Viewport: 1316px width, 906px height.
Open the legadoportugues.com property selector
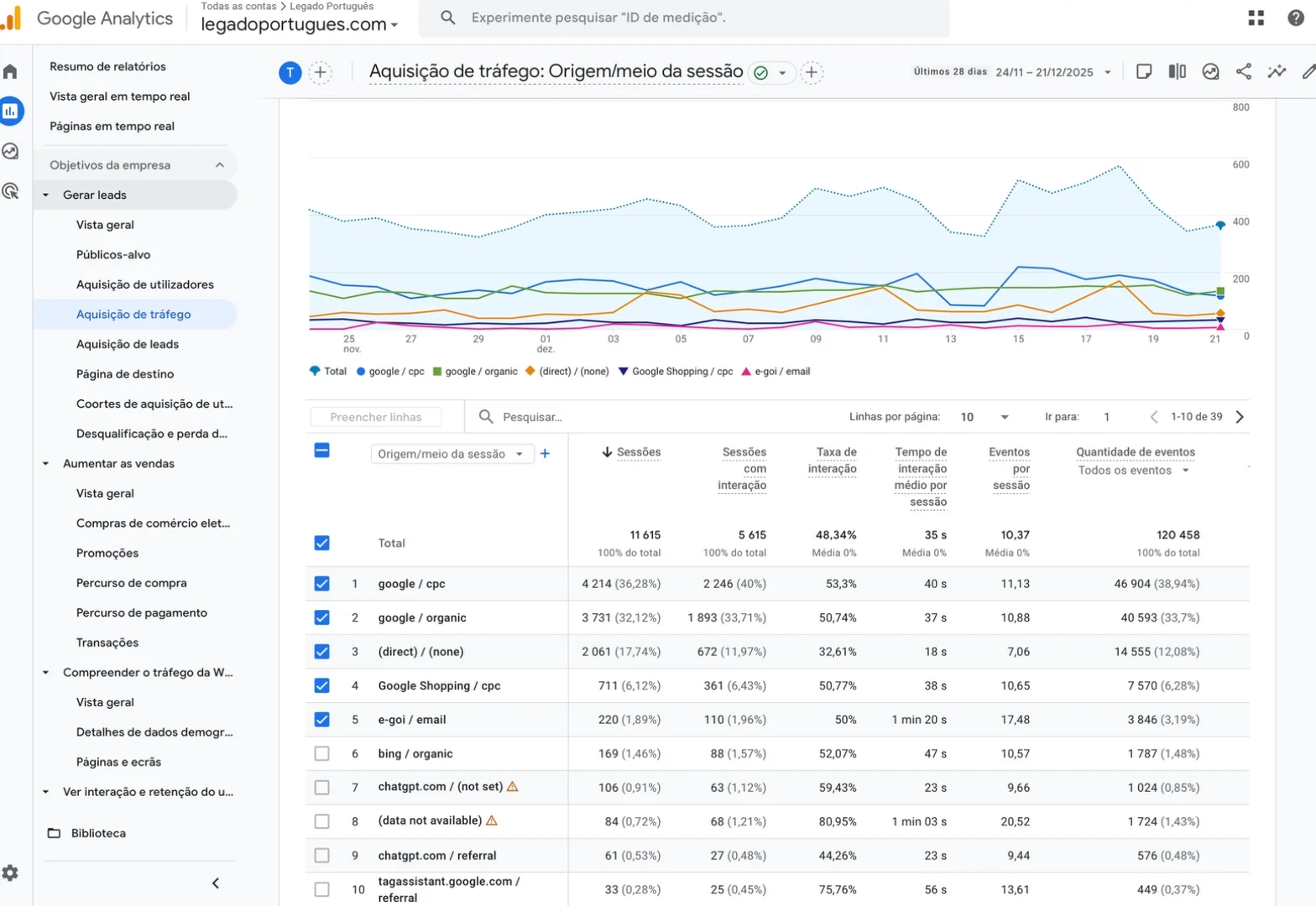point(300,24)
